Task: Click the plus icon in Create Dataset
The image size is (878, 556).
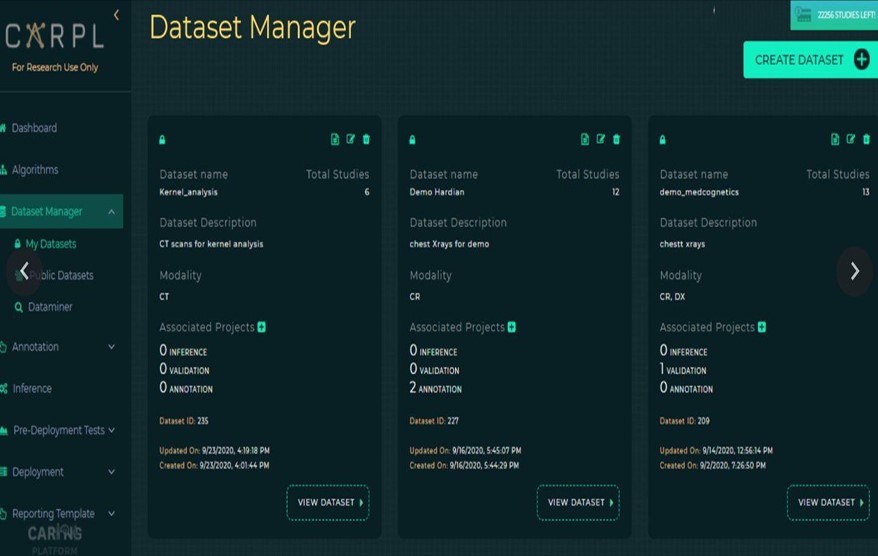Action: pyautogui.click(x=861, y=59)
